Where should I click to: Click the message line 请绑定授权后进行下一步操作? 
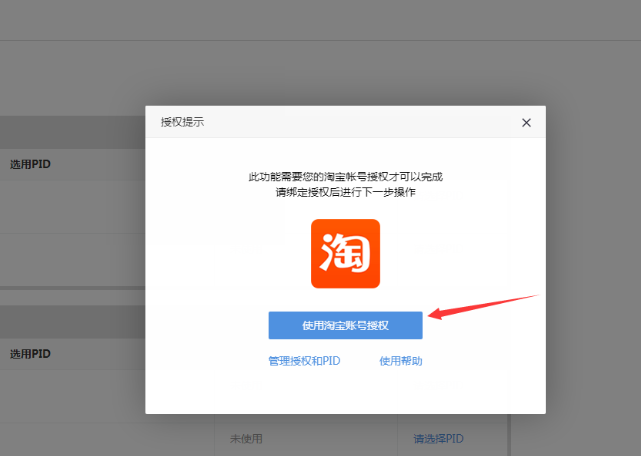click(x=345, y=191)
